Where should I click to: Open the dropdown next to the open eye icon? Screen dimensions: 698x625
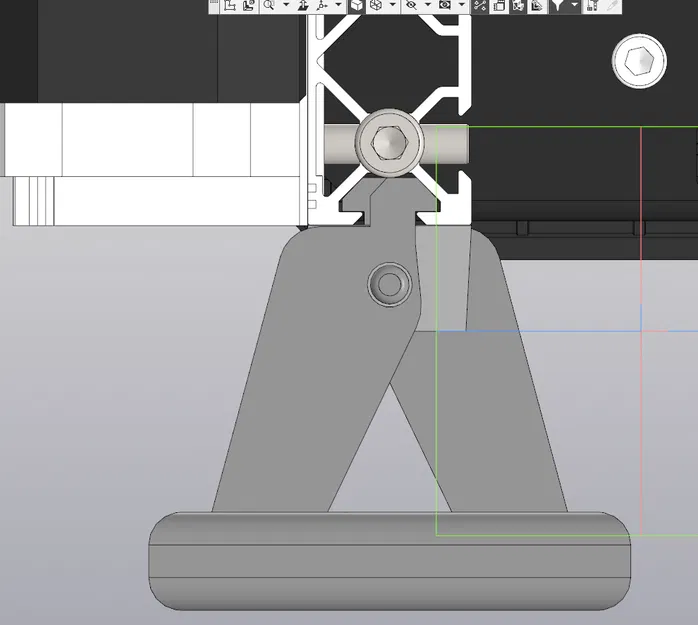462,5
